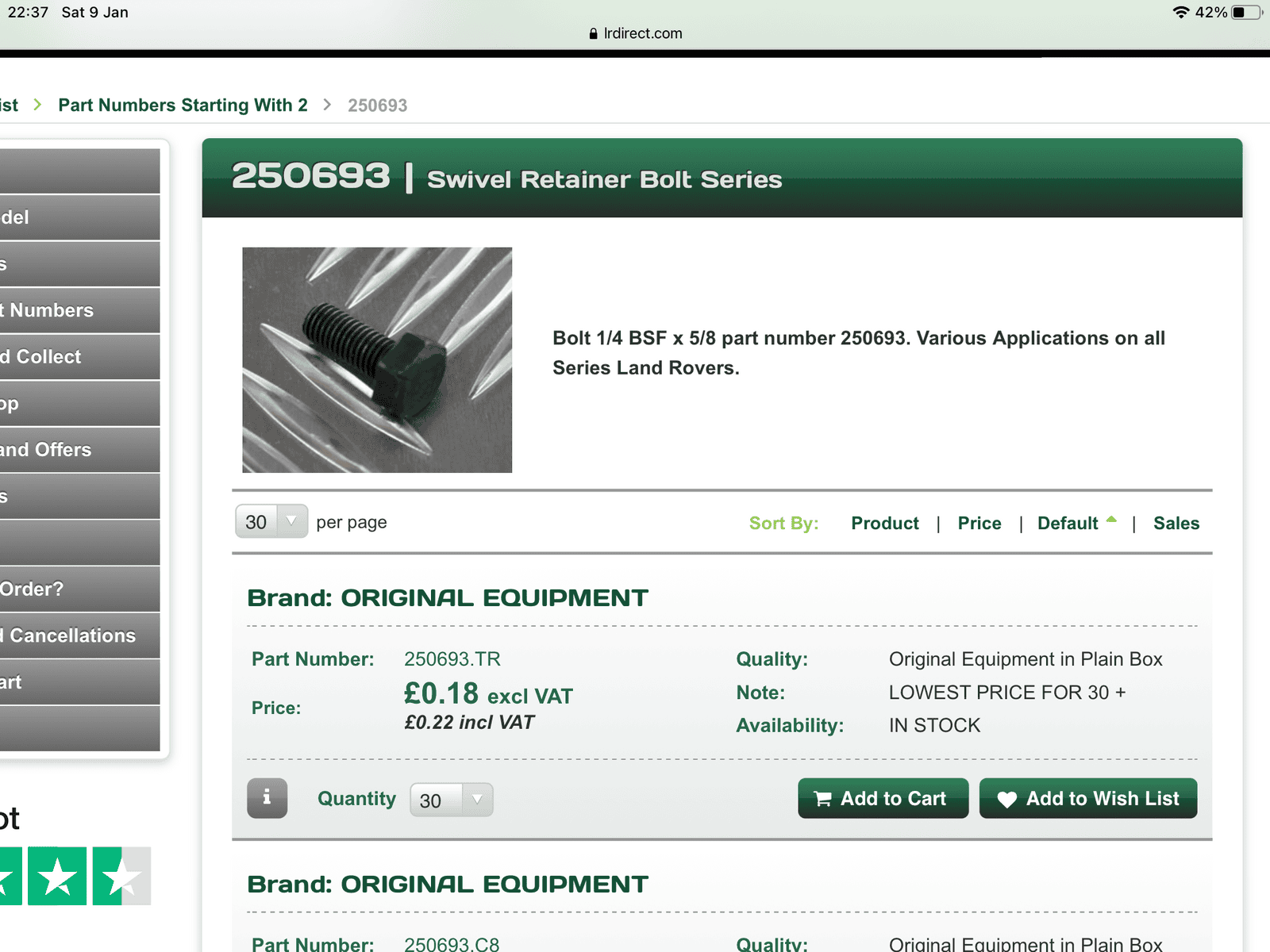Click the battery indicator icon
Image resolution: width=1270 pixels, height=952 pixels.
[x=1247, y=12]
